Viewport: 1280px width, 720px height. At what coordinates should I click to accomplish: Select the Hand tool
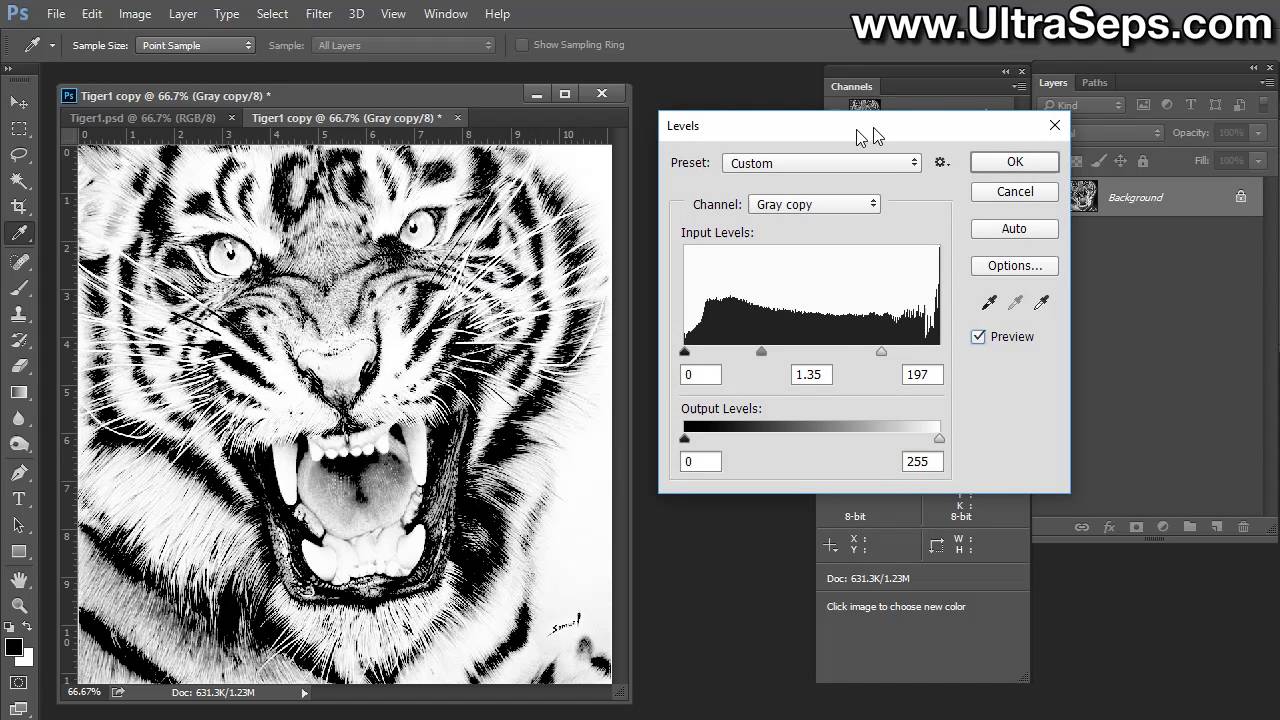[19, 579]
